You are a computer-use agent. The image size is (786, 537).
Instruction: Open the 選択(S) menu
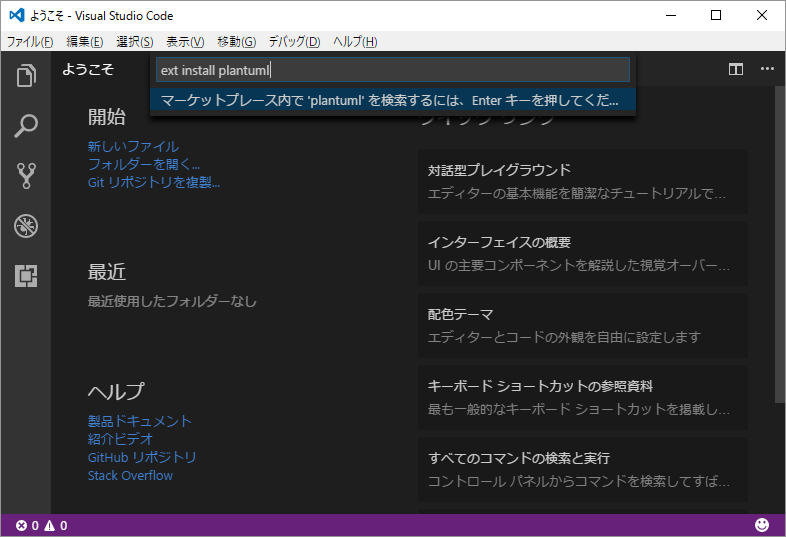click(x=135, y=42)
